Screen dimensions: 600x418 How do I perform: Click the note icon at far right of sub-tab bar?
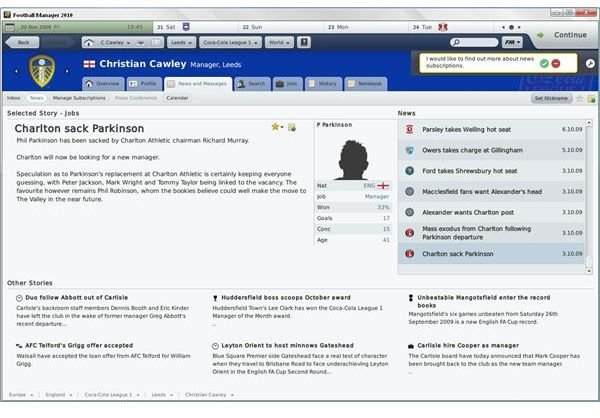[x=591, y=99]
